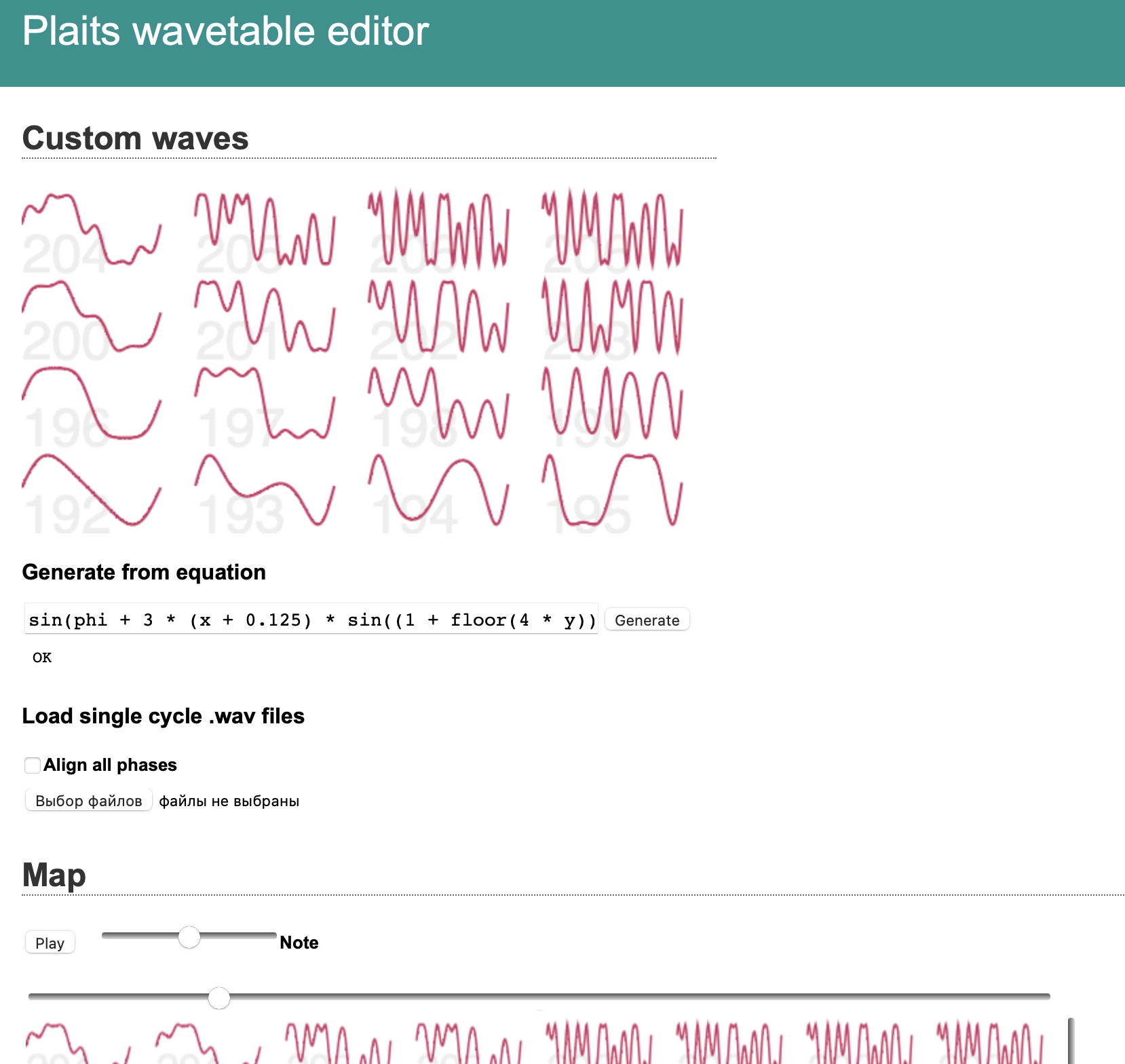Choose wave thumbnail 194
The image size is (1125, 1064).
tap(439, 491)
